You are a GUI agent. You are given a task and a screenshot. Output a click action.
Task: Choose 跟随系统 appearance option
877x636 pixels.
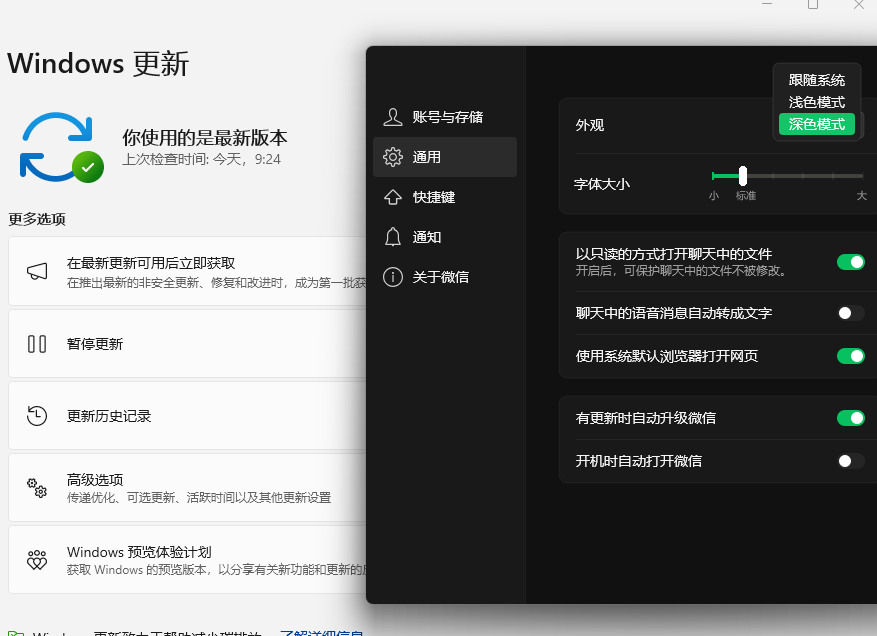point(817,80)
